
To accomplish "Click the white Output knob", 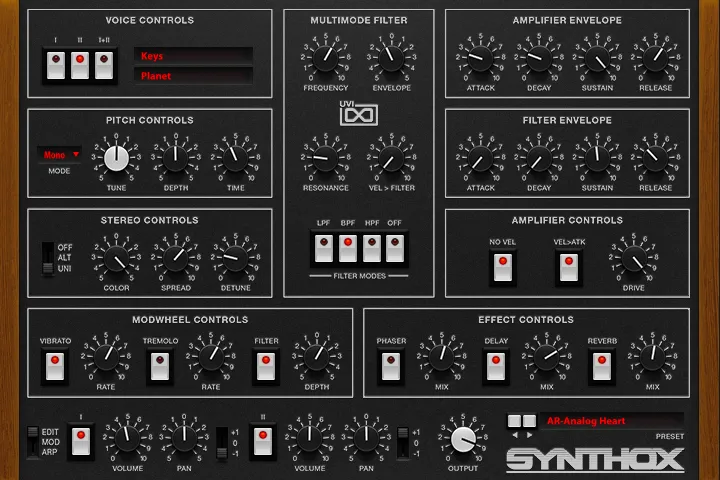I will point(463,439).
